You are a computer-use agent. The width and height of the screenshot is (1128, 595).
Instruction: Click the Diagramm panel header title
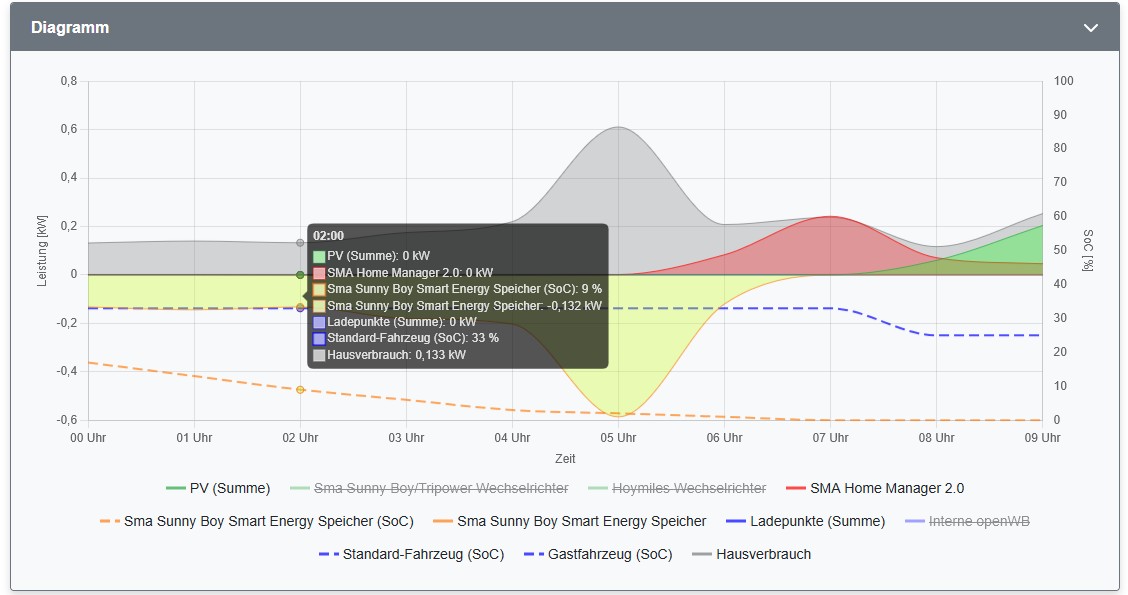click(70, 28)
